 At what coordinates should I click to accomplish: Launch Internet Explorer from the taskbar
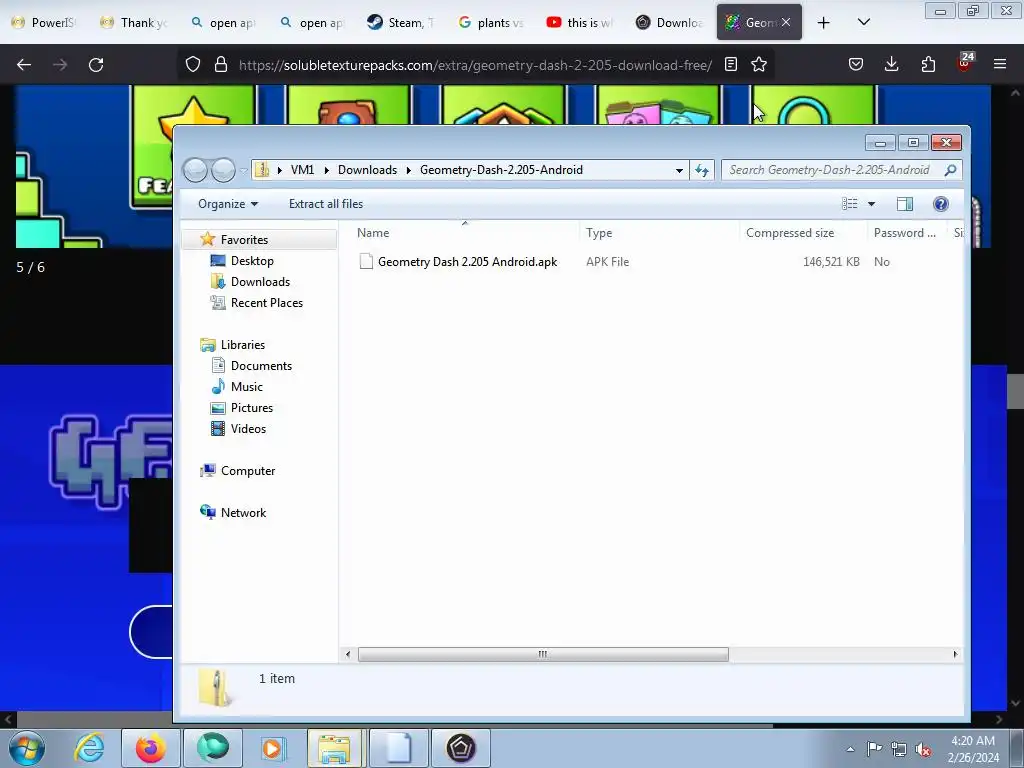tap(89, 748)
